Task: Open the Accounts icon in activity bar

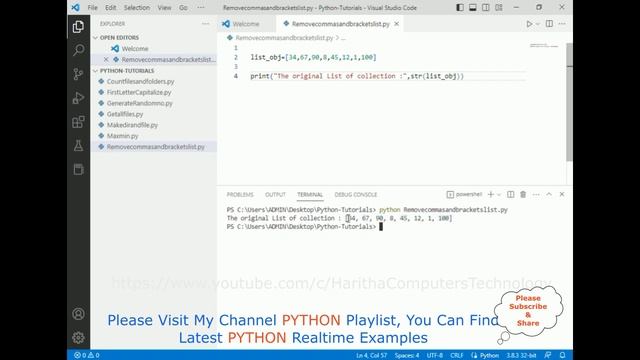Action: (78, 313)
